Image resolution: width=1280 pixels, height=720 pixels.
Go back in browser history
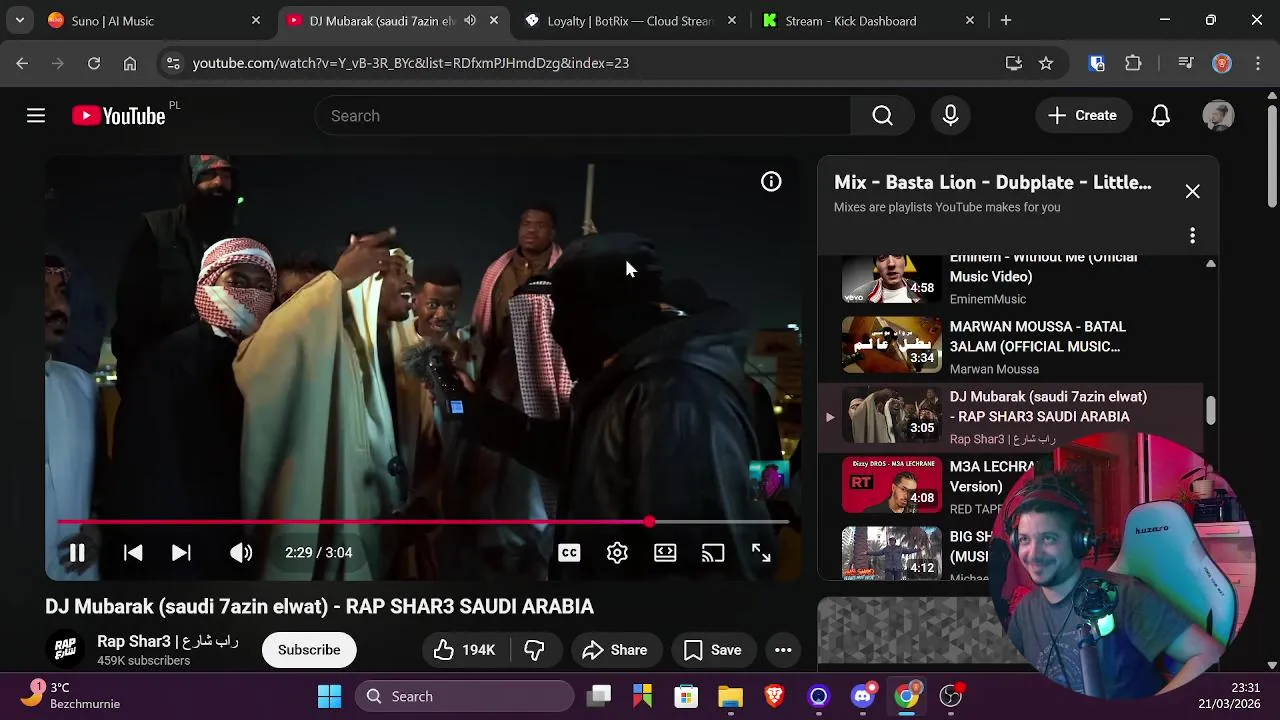(x=22, y=63)
